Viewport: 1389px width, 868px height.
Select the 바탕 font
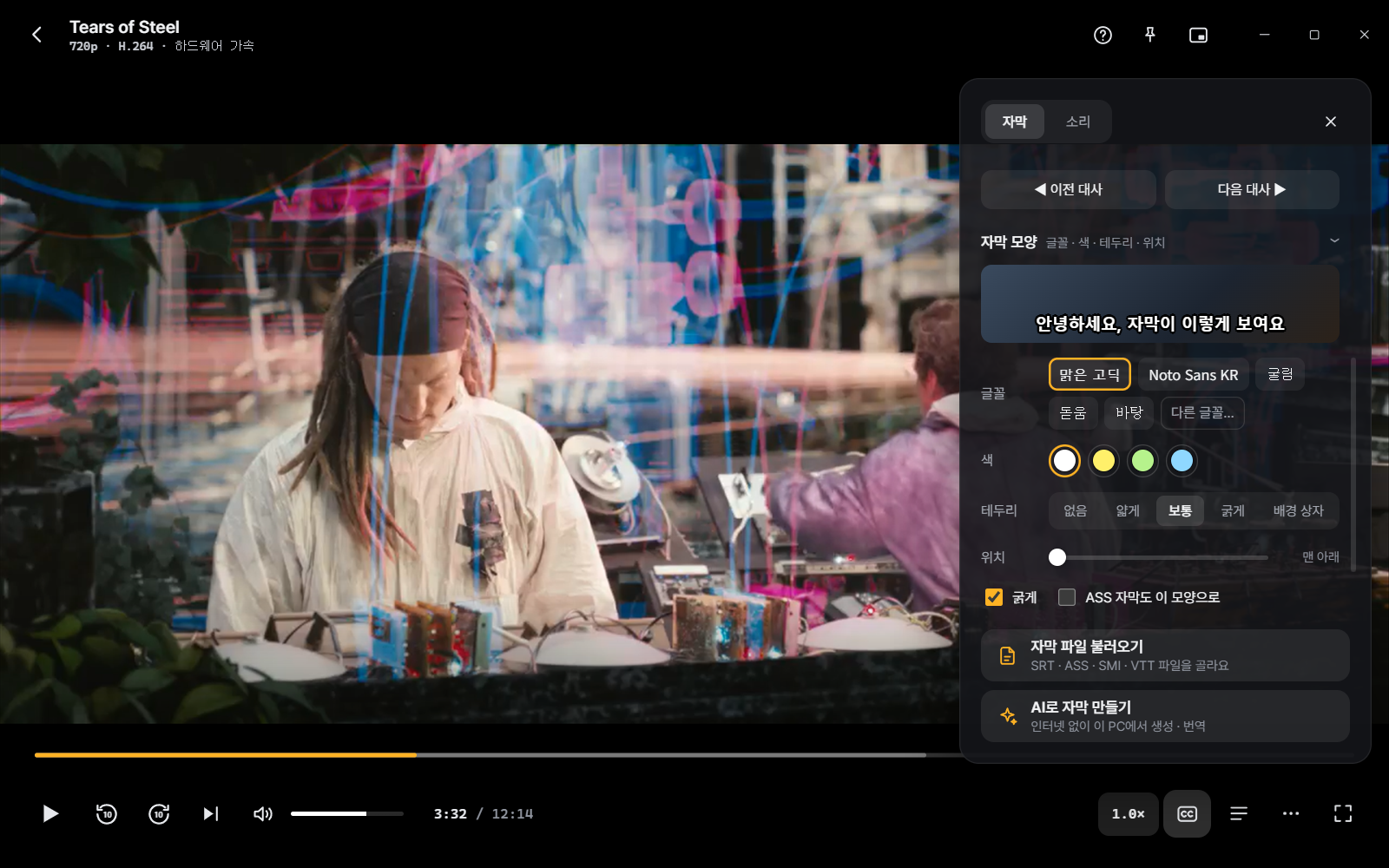click(x=1129, y=413)
